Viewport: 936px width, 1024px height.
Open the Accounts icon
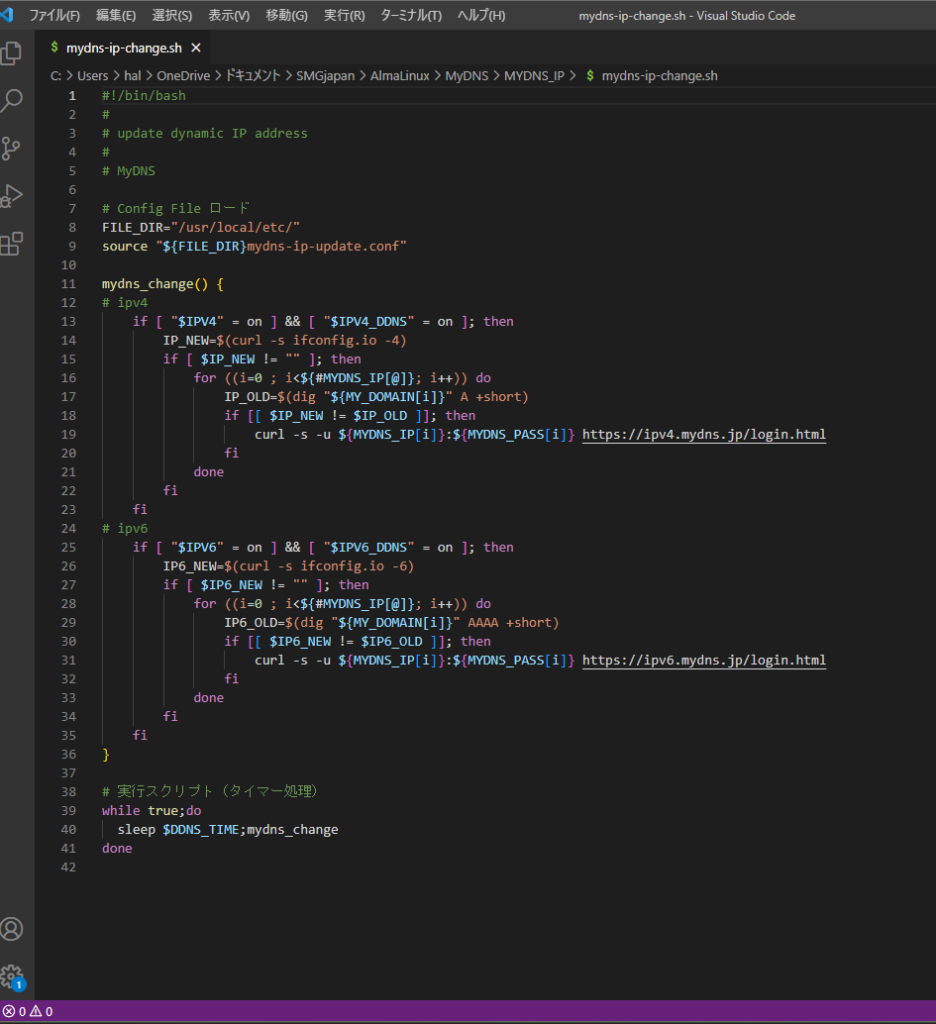click(12, 929)
